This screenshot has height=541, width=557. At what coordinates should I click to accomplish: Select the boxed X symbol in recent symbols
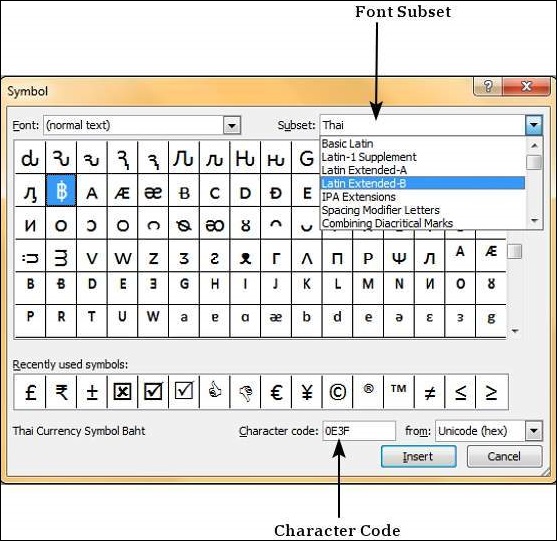(122, 392)
